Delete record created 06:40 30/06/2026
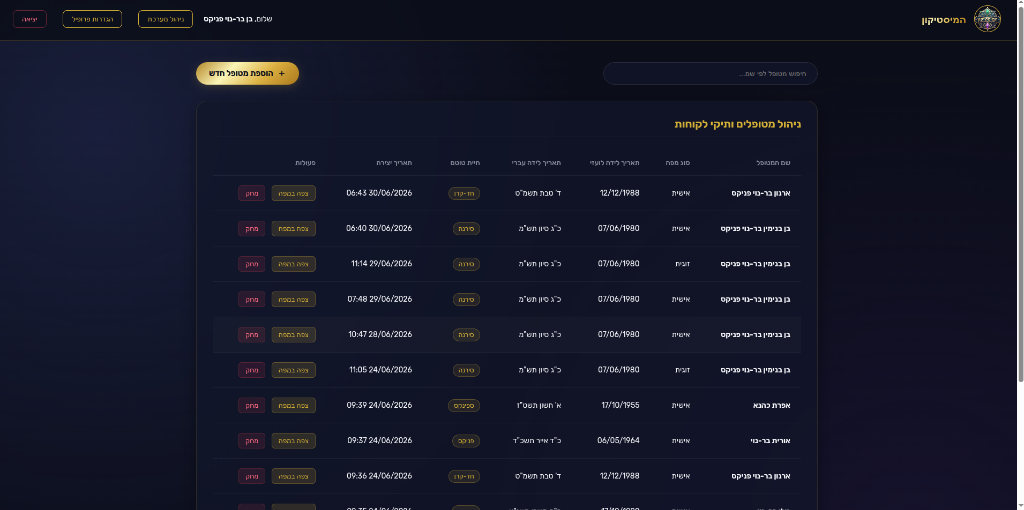The height and width of the screenshot is (510, 1024). pyautogui.click(x=251, y=229)
